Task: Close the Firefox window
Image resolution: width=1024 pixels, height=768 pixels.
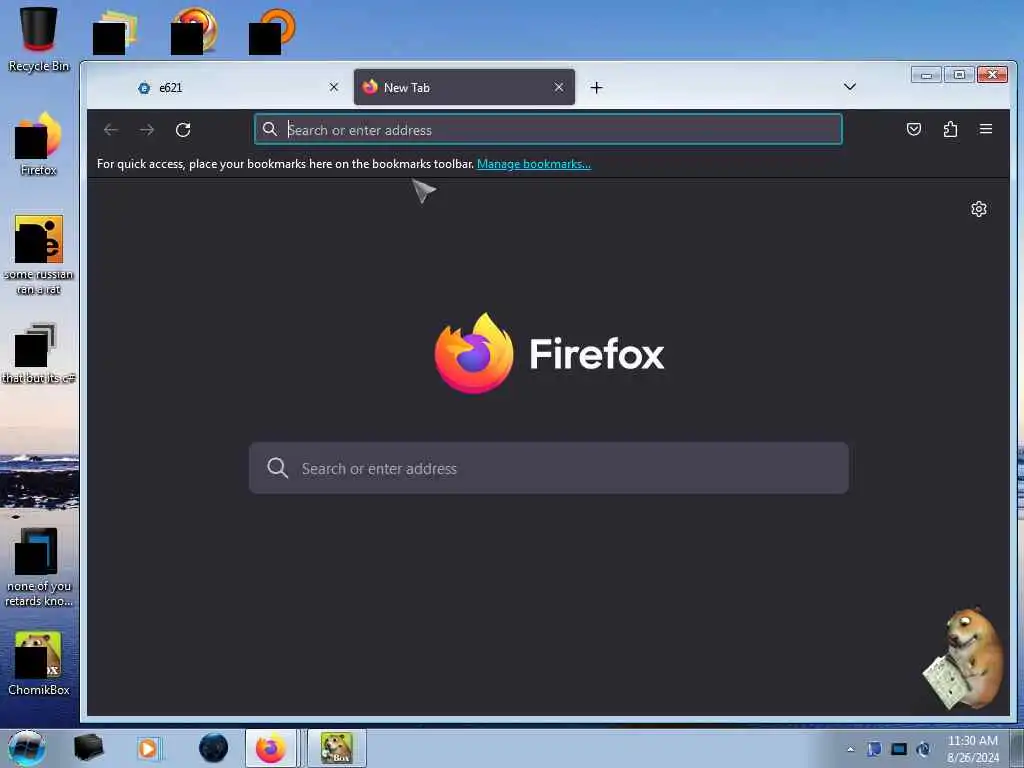Action: pyautogui.click(x=992, y=74)
